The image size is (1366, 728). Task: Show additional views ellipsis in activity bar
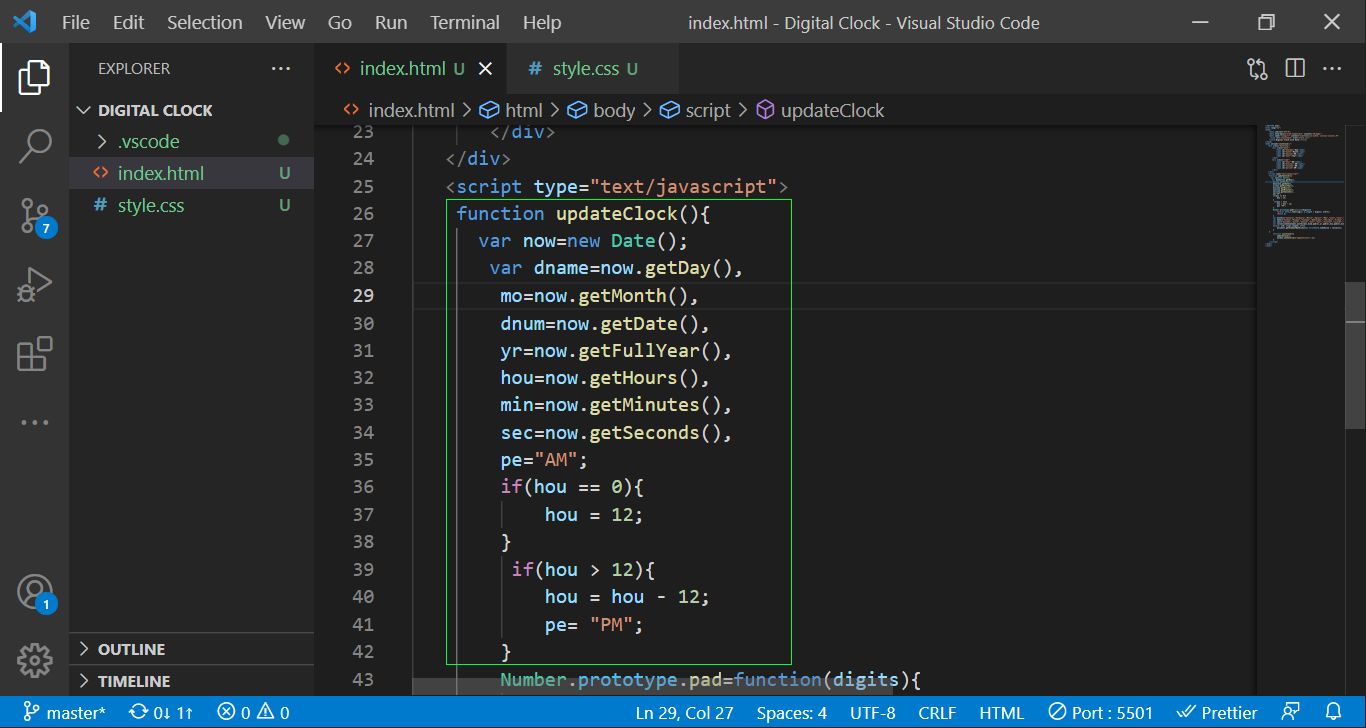(34, 423)
